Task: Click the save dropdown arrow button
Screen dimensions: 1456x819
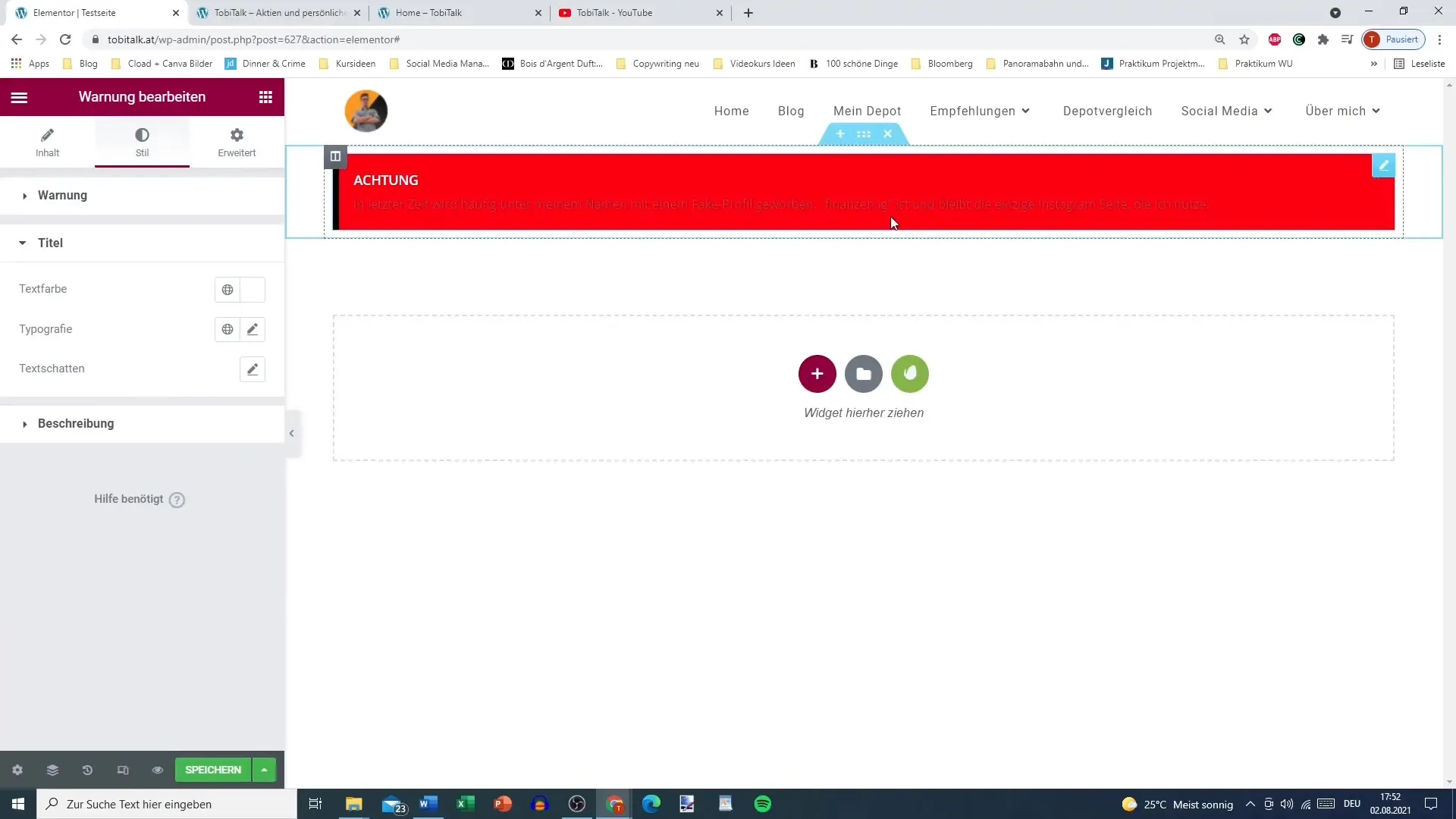Action: 265,770
